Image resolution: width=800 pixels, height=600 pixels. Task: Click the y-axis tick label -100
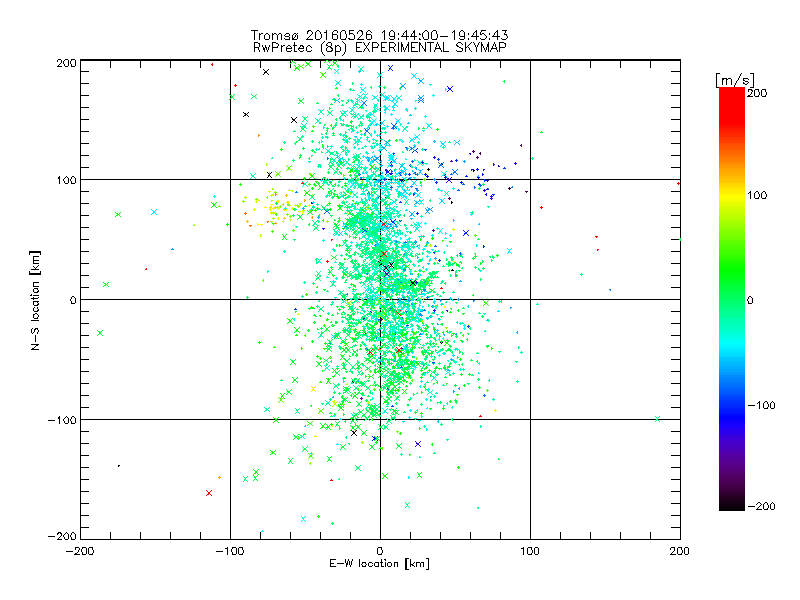[63, 420]
